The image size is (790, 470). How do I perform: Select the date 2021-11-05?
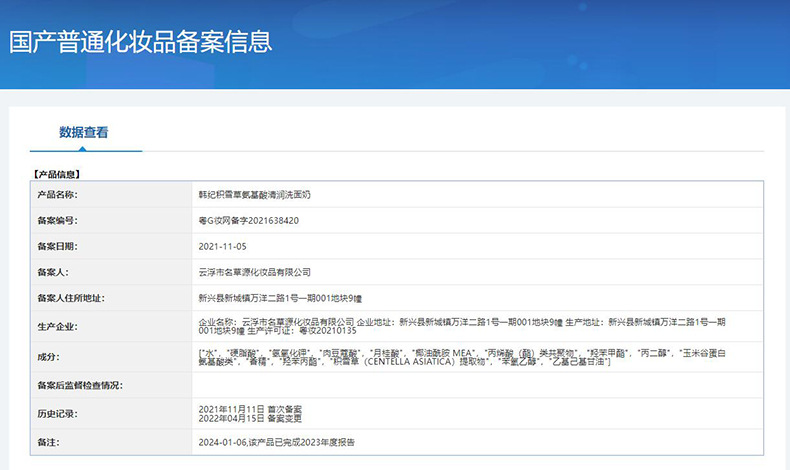[222, 246]
